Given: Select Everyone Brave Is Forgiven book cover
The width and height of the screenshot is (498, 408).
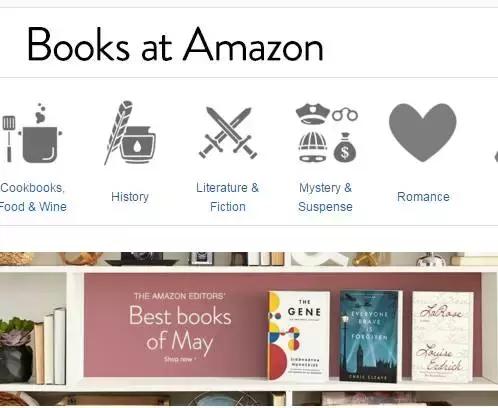Looking at the screenshot, I should 371,336.
